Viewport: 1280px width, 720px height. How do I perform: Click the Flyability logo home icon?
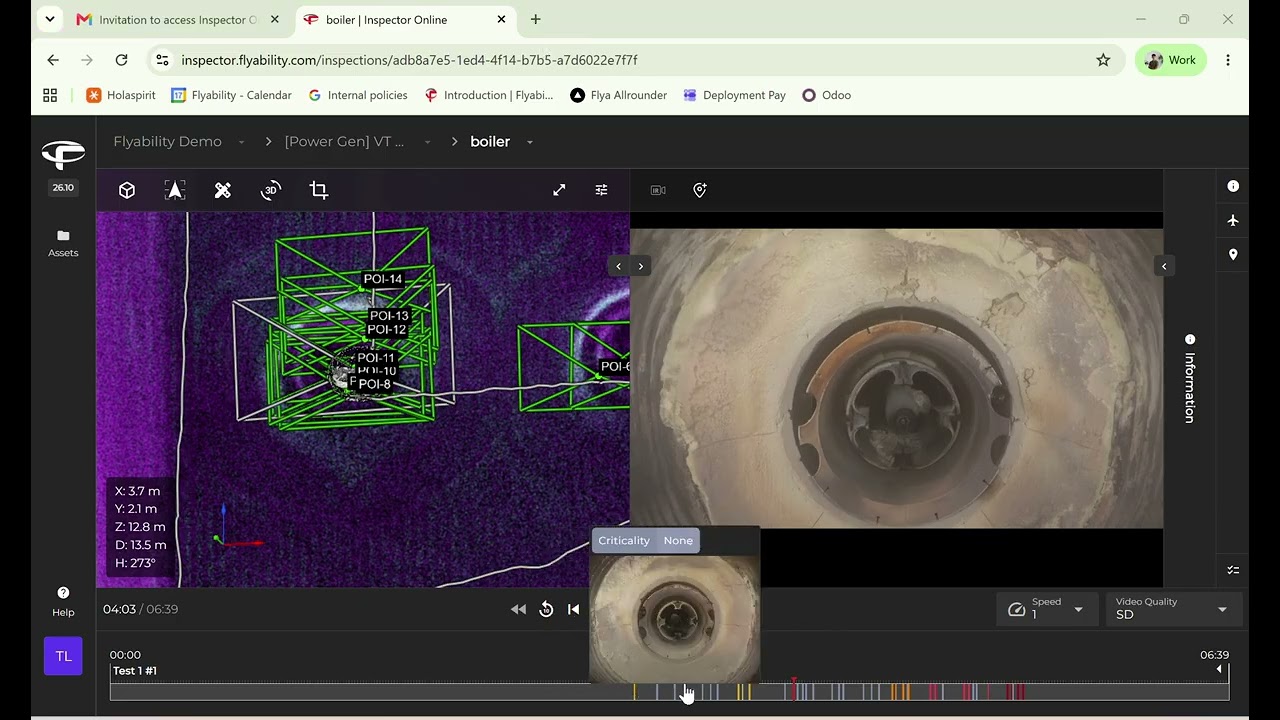63,153
